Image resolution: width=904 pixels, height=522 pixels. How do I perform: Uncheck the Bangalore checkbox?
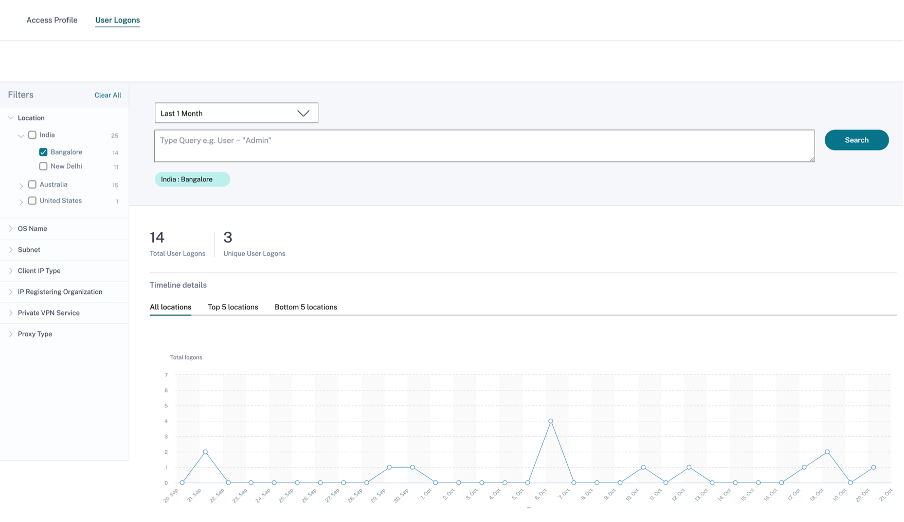point(43,152)
